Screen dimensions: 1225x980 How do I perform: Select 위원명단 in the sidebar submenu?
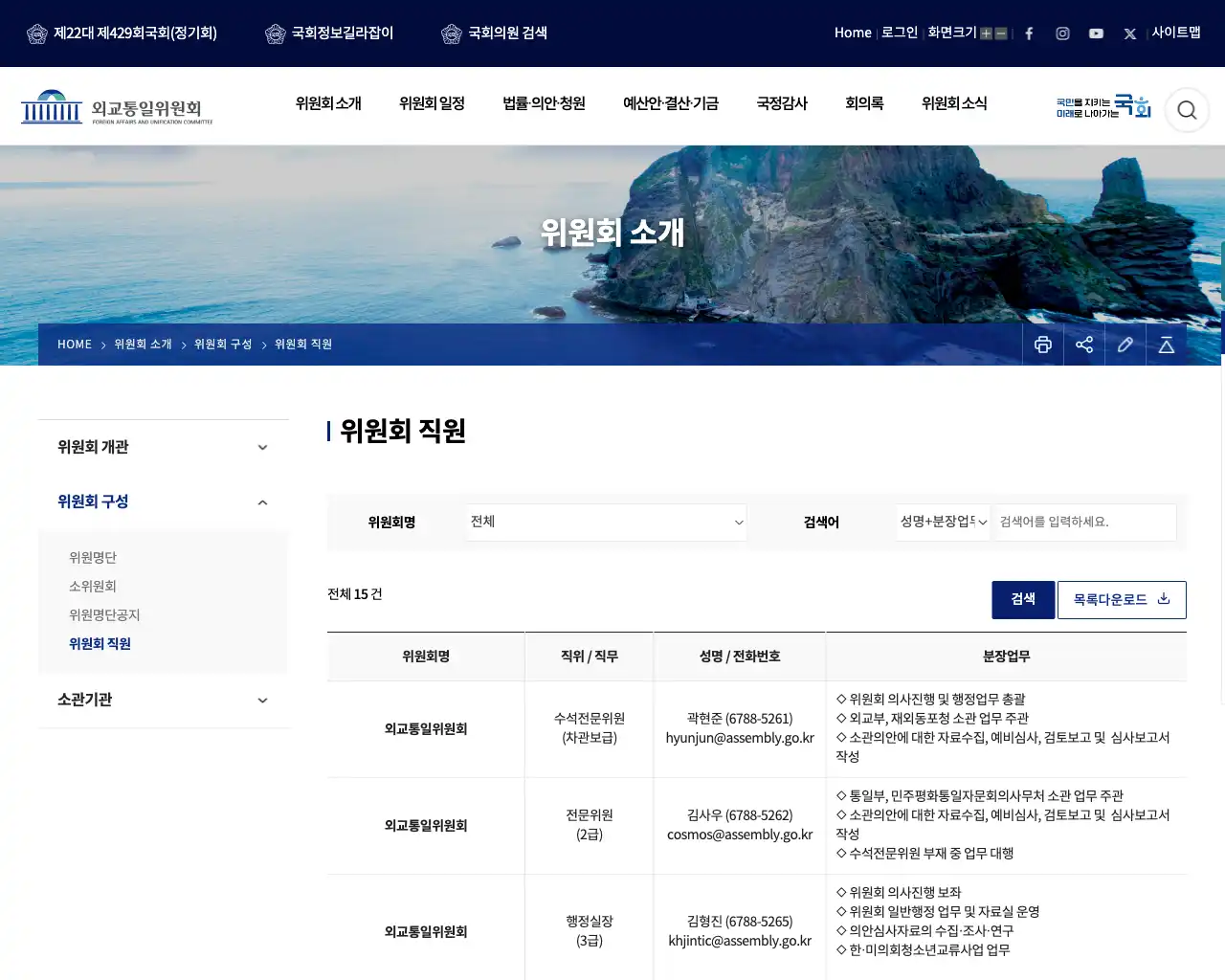(93, 558)
